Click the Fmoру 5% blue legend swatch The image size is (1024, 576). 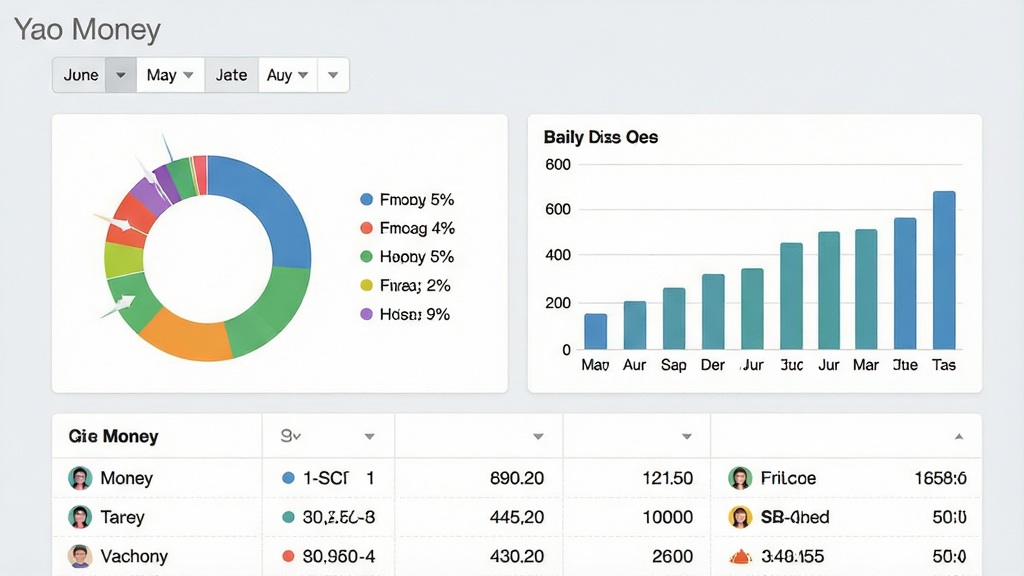click(x=366, y=200)
